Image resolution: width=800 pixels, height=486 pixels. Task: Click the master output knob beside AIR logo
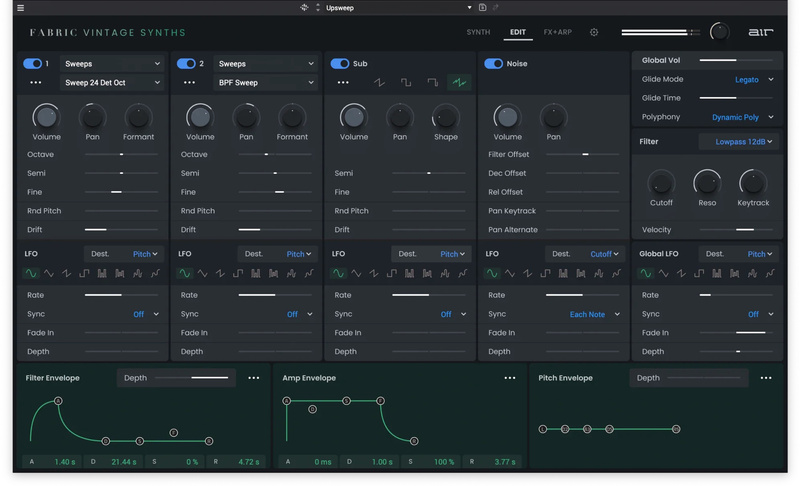pos(719,32)
